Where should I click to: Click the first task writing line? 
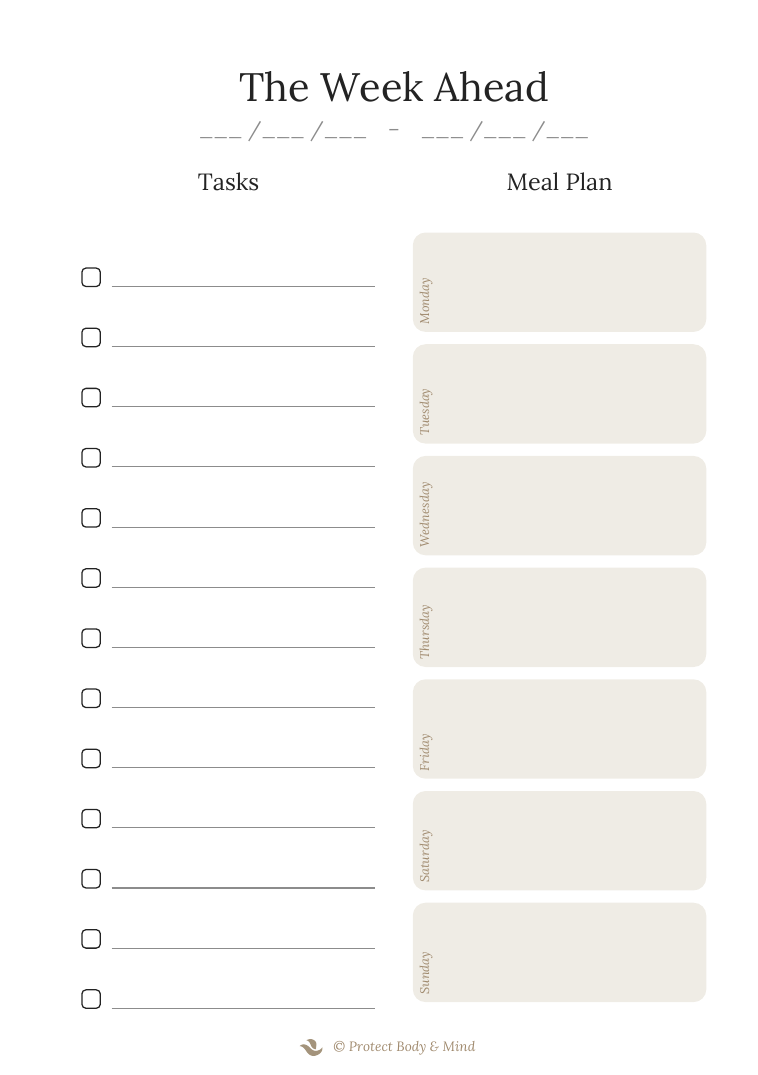(243, 286)
